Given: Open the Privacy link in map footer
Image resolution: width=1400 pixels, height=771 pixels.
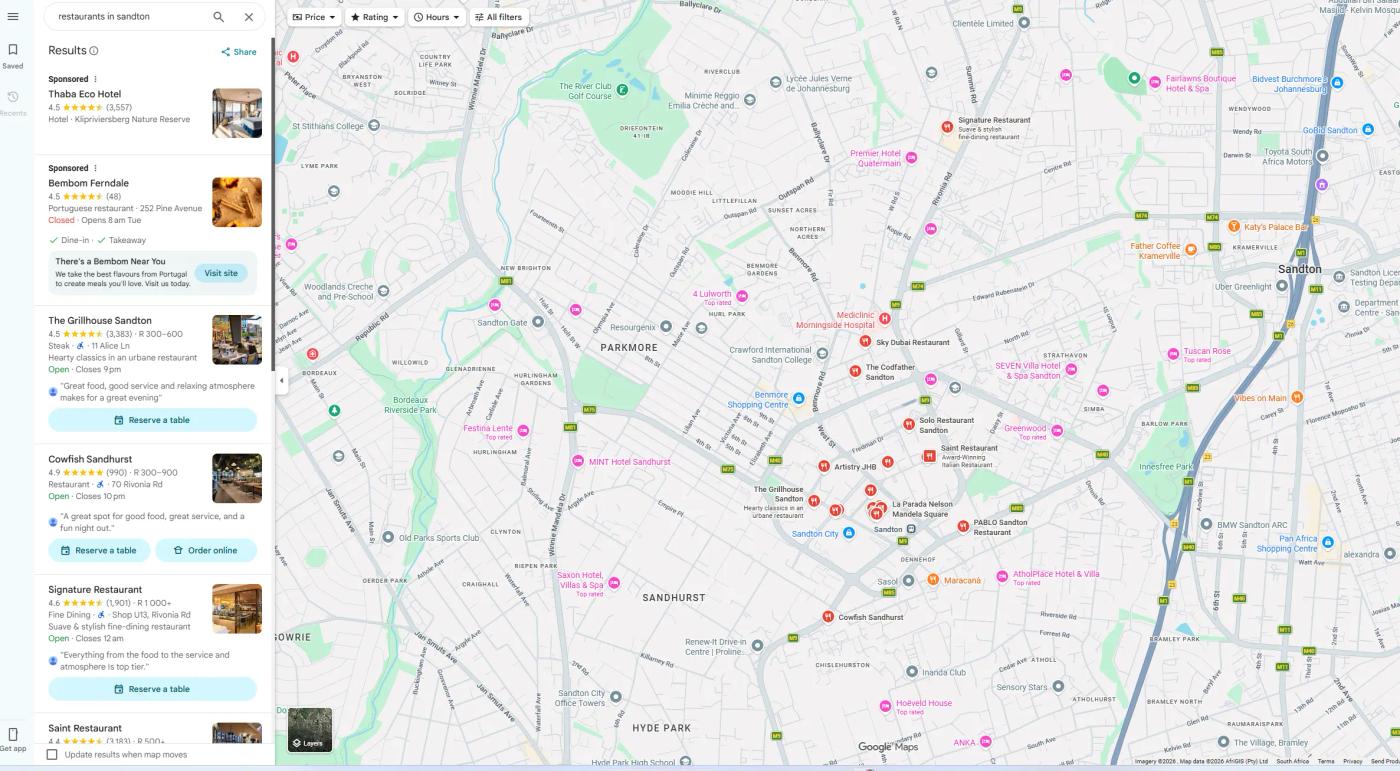Looking at the screenshot, I should 1352,762.
